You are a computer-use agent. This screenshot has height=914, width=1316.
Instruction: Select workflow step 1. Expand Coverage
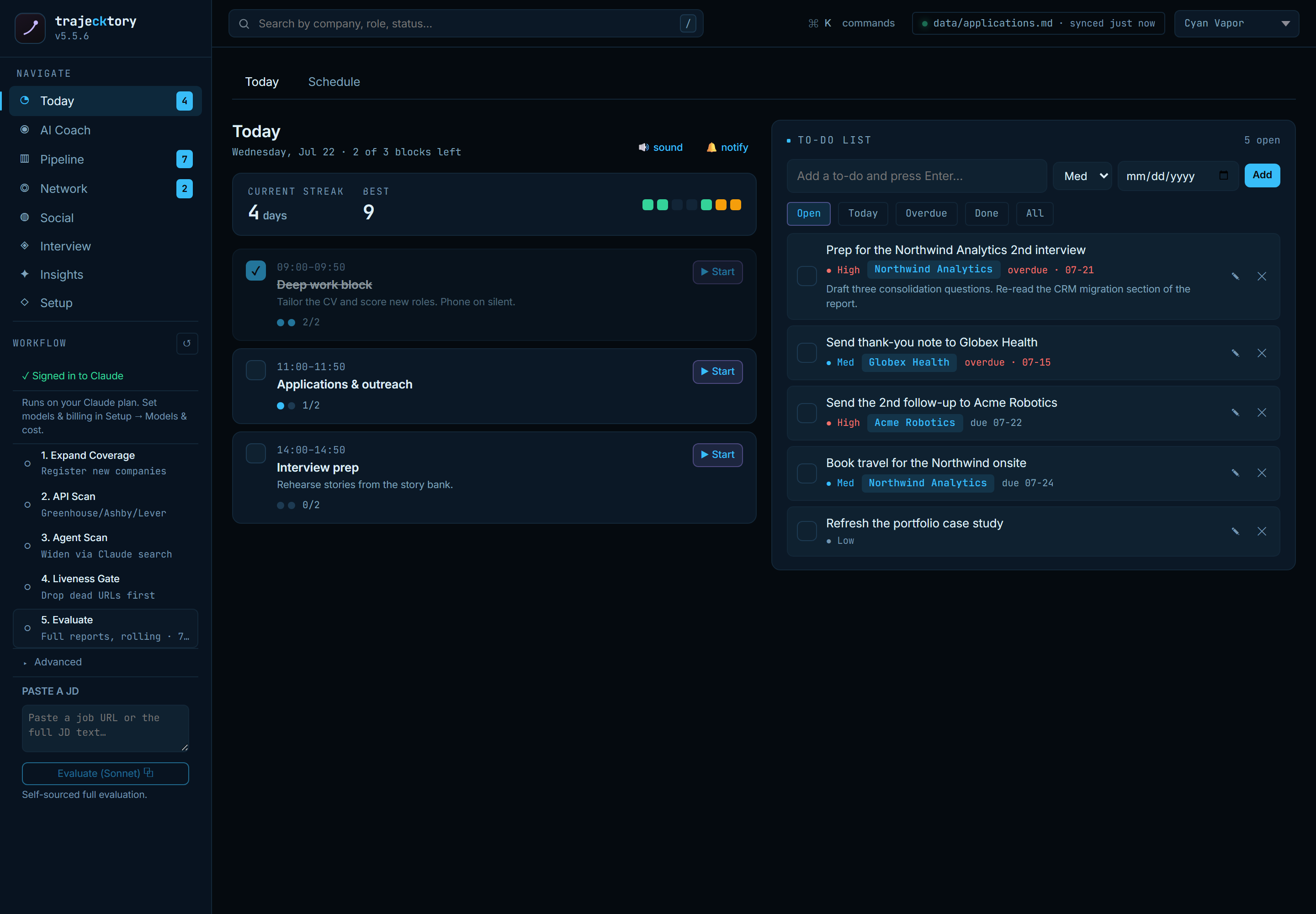[106, 463]
